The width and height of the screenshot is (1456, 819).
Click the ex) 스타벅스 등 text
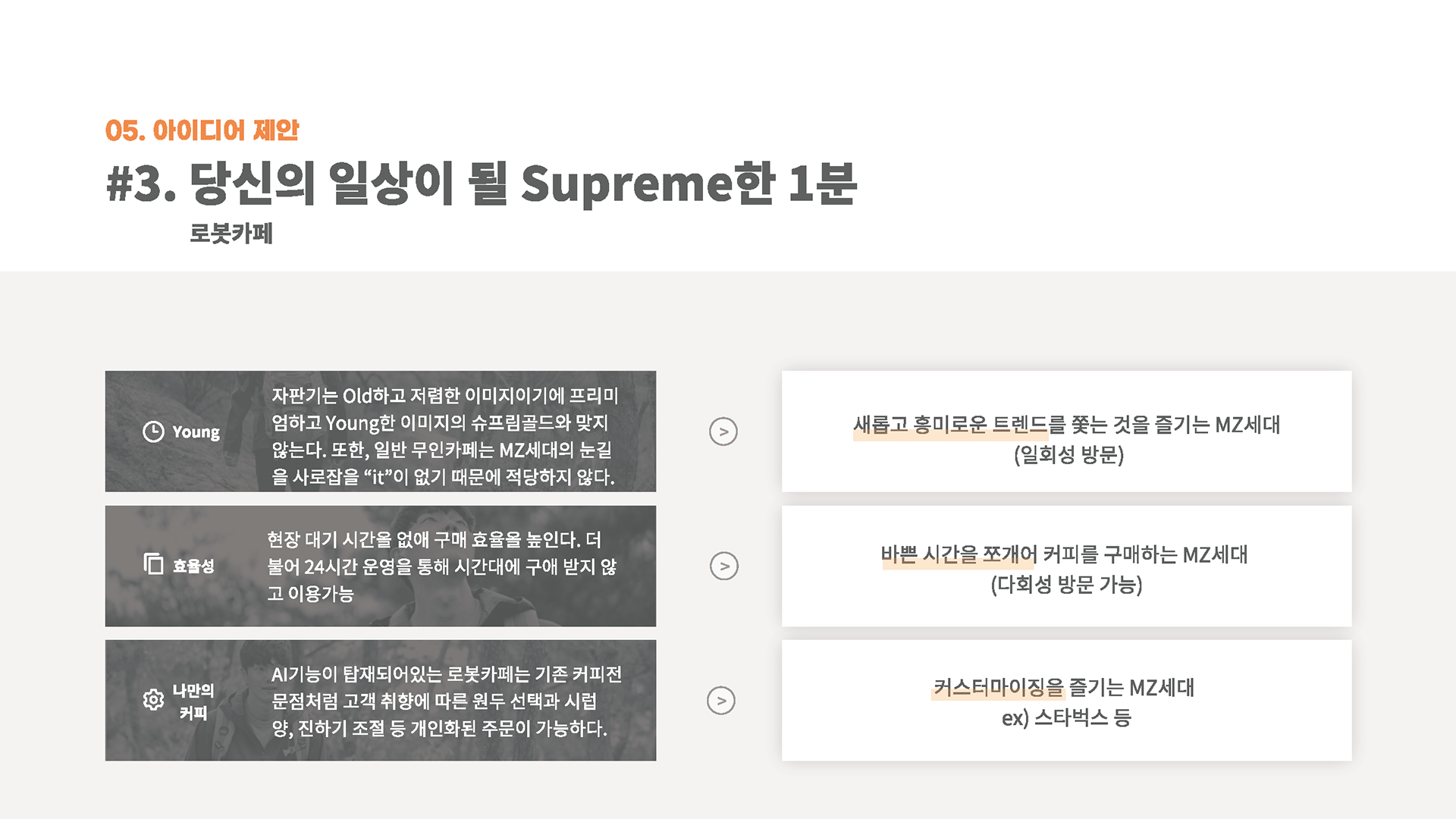pos(1066,717)
